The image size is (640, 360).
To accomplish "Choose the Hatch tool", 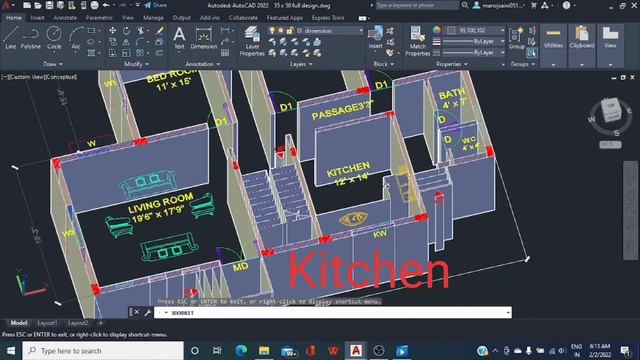I will pos(91,53).
